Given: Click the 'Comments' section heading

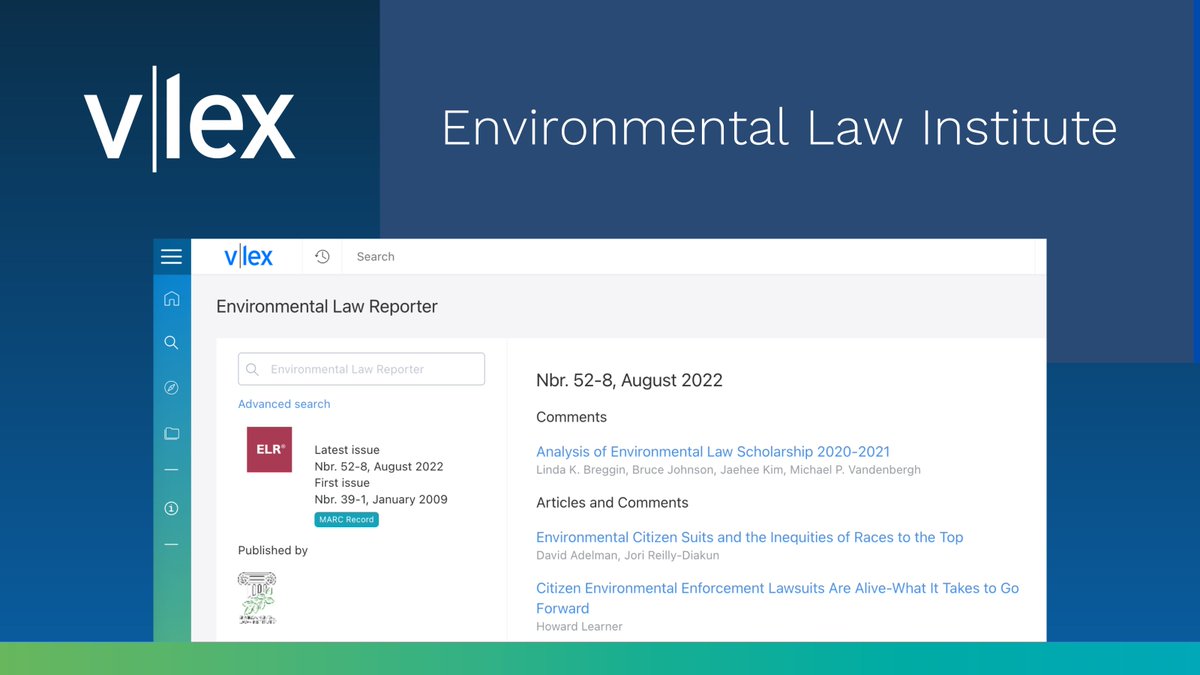Looking at the screenshot, I should click(571, 417).
